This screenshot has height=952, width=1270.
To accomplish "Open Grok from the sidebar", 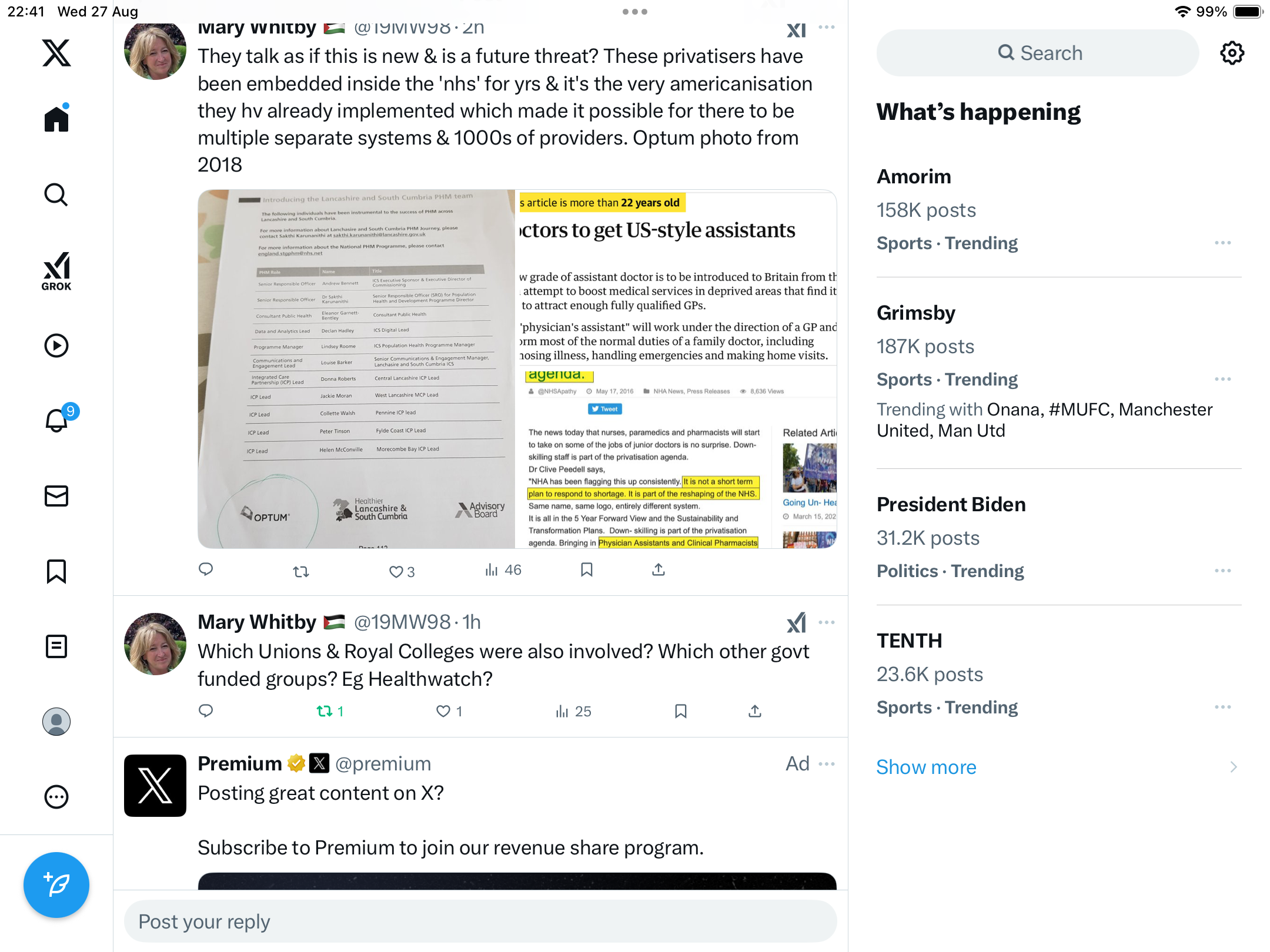I will coord(56,271).
